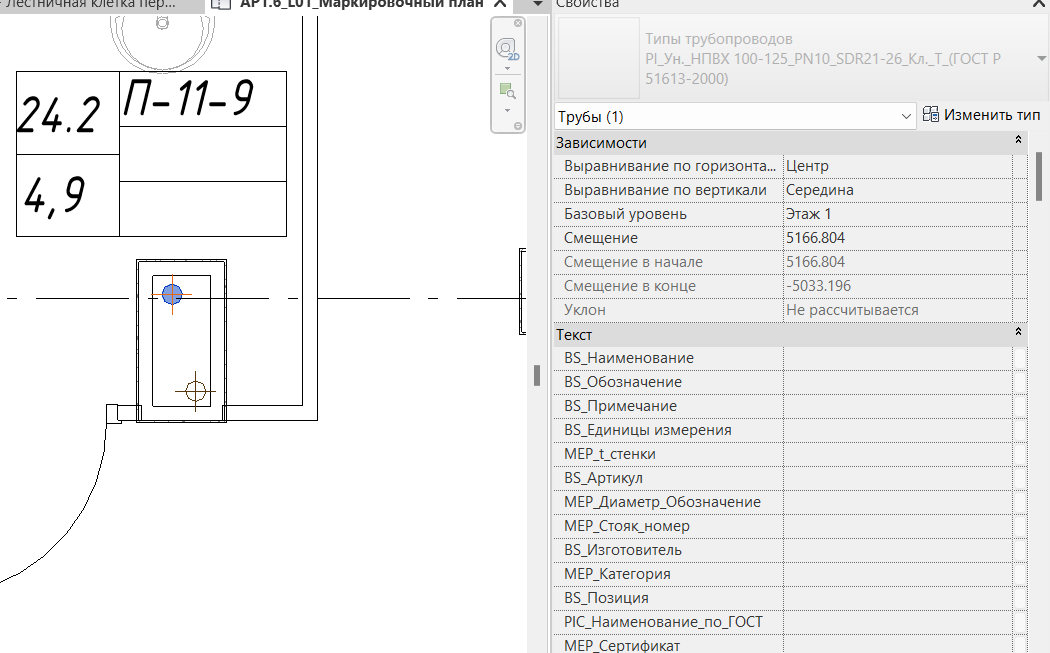Click the BS_Изготовитель value field
The image size is (1050, 653).
click(x=897, y=551)
